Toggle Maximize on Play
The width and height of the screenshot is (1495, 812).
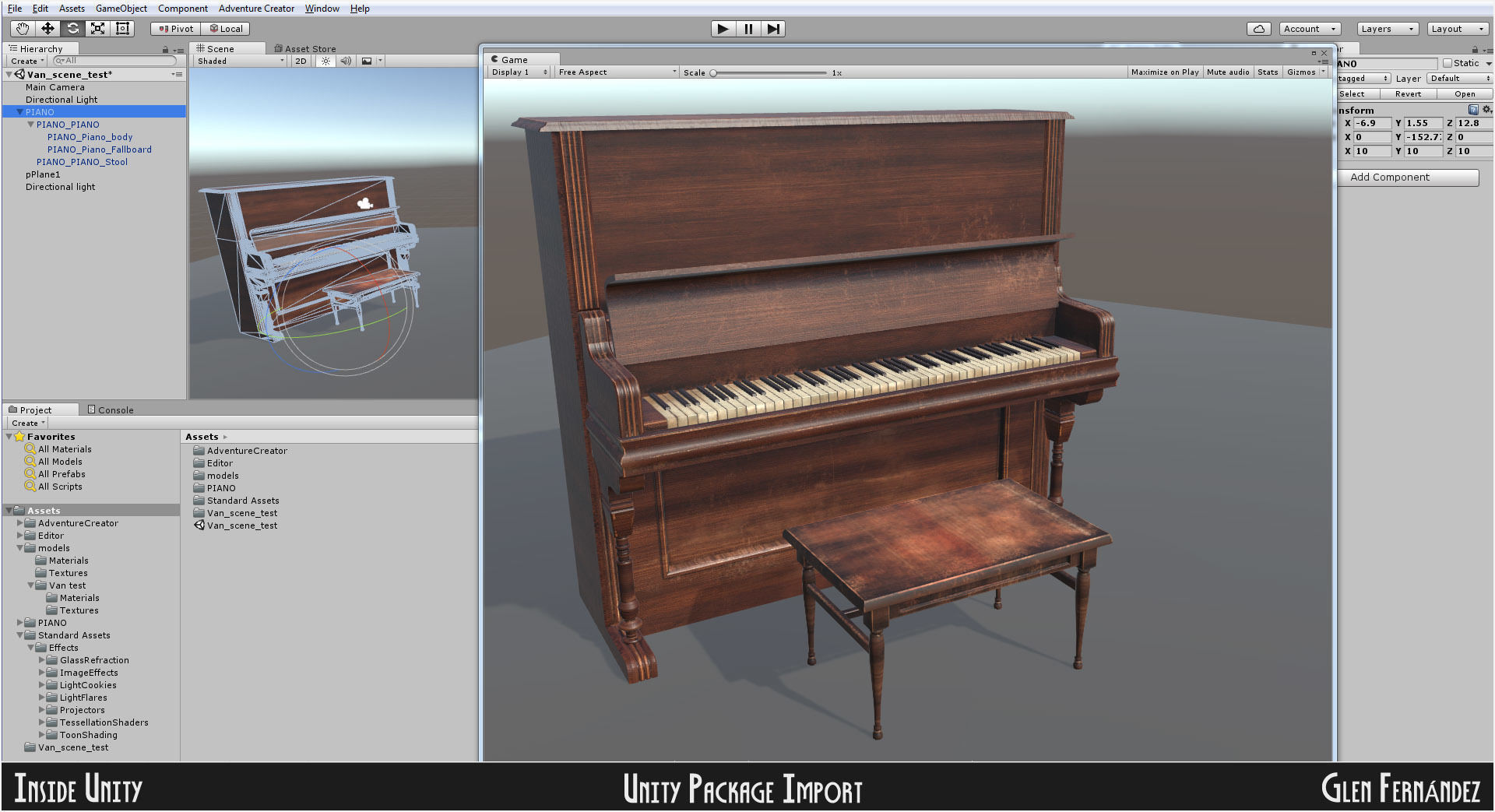(1165, 72)
